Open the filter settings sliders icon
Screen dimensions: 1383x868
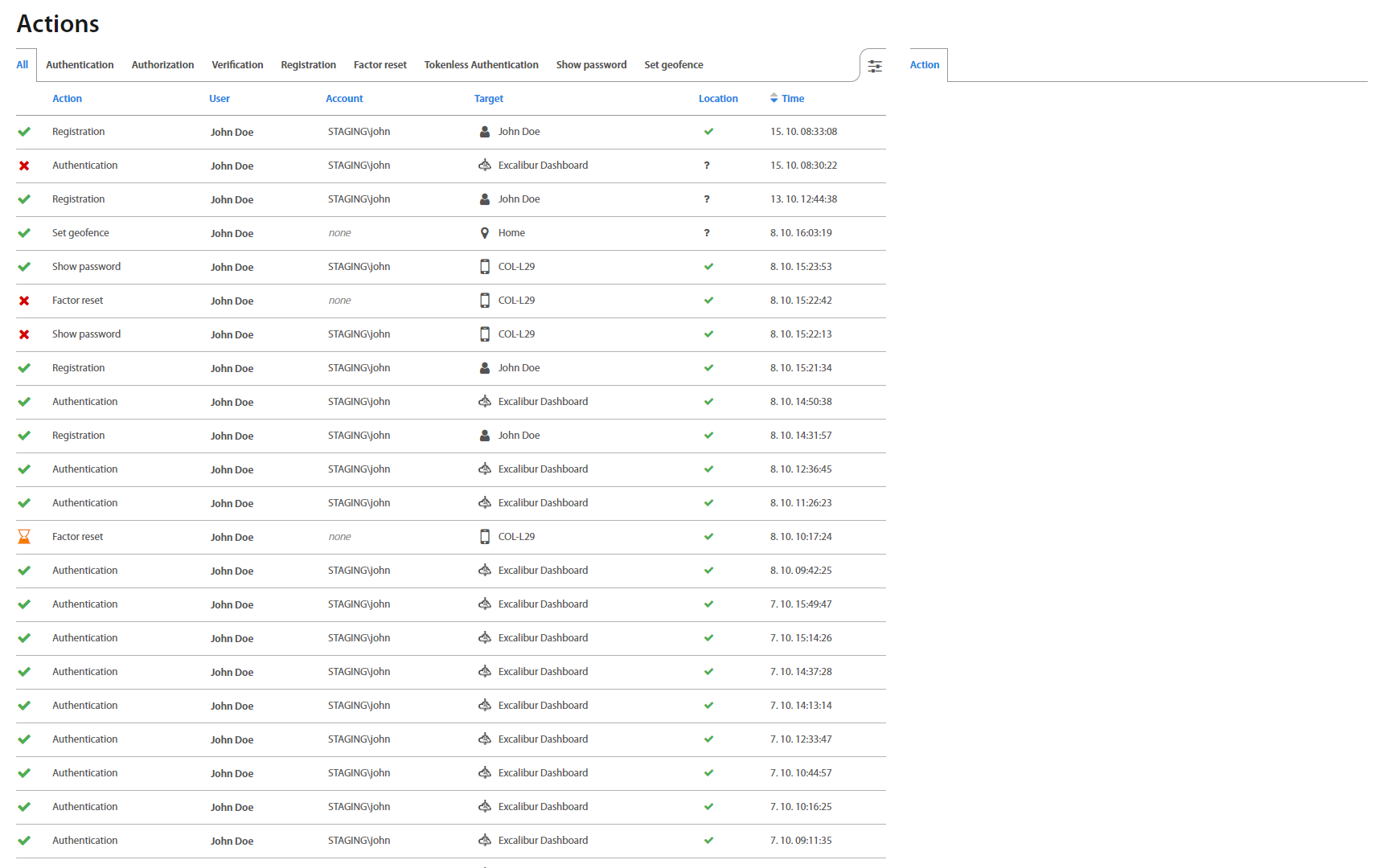coord(875,66)
